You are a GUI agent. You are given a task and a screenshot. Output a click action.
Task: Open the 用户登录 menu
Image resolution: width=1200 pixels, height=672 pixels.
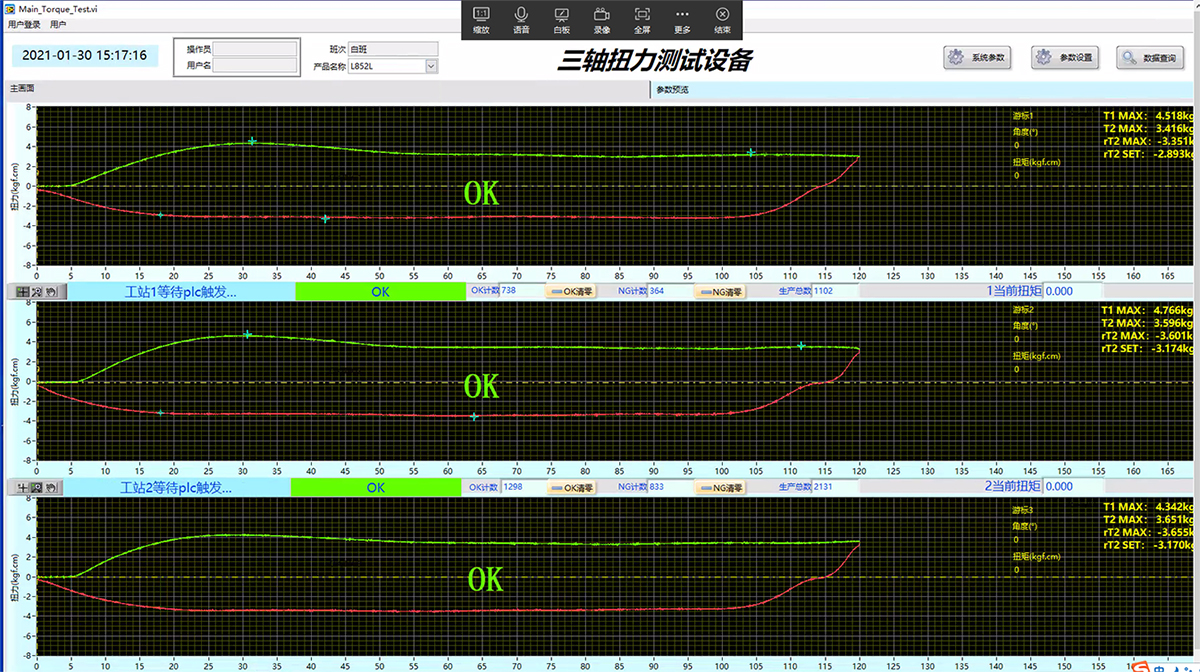click(x=24, y=23)
